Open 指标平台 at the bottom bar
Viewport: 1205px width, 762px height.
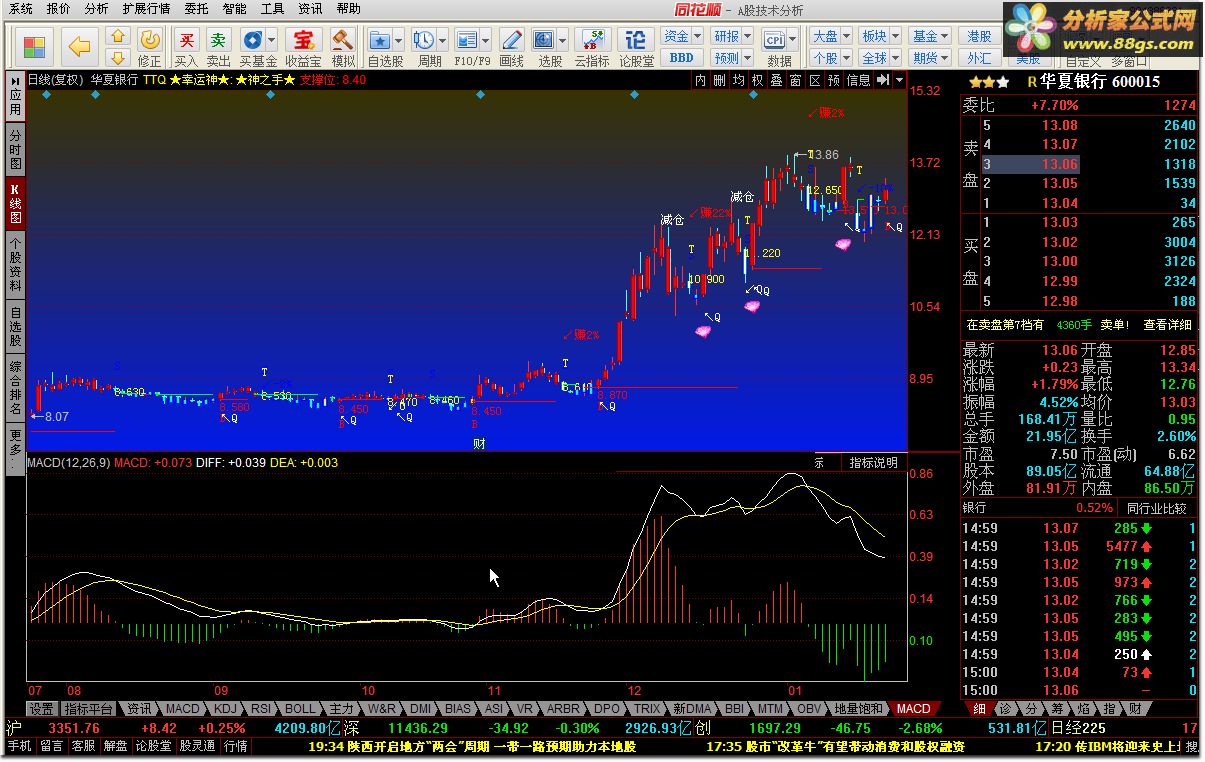(88, 708)
